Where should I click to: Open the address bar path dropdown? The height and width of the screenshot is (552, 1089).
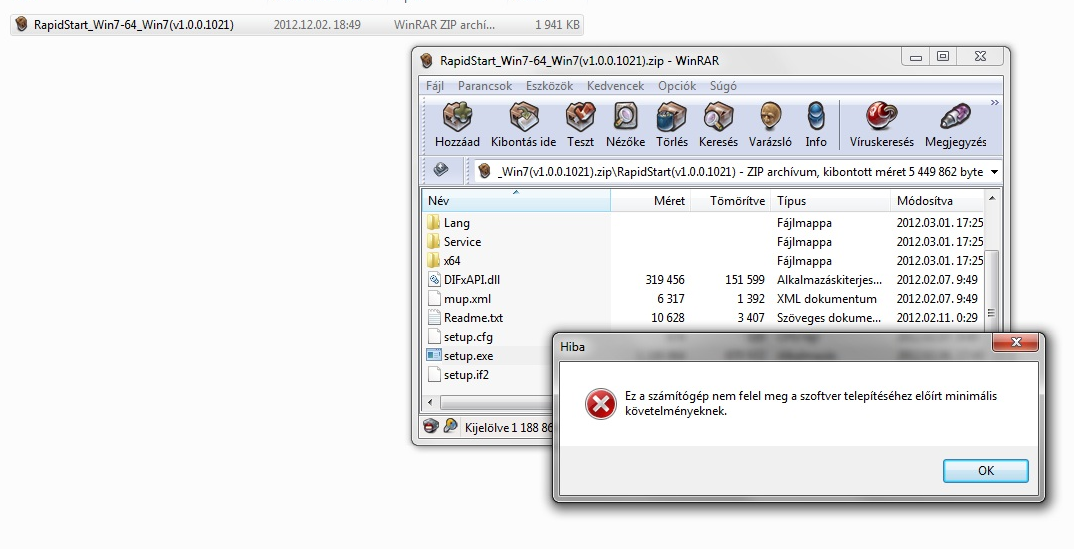pyautogui.click(x=994, y=172)
